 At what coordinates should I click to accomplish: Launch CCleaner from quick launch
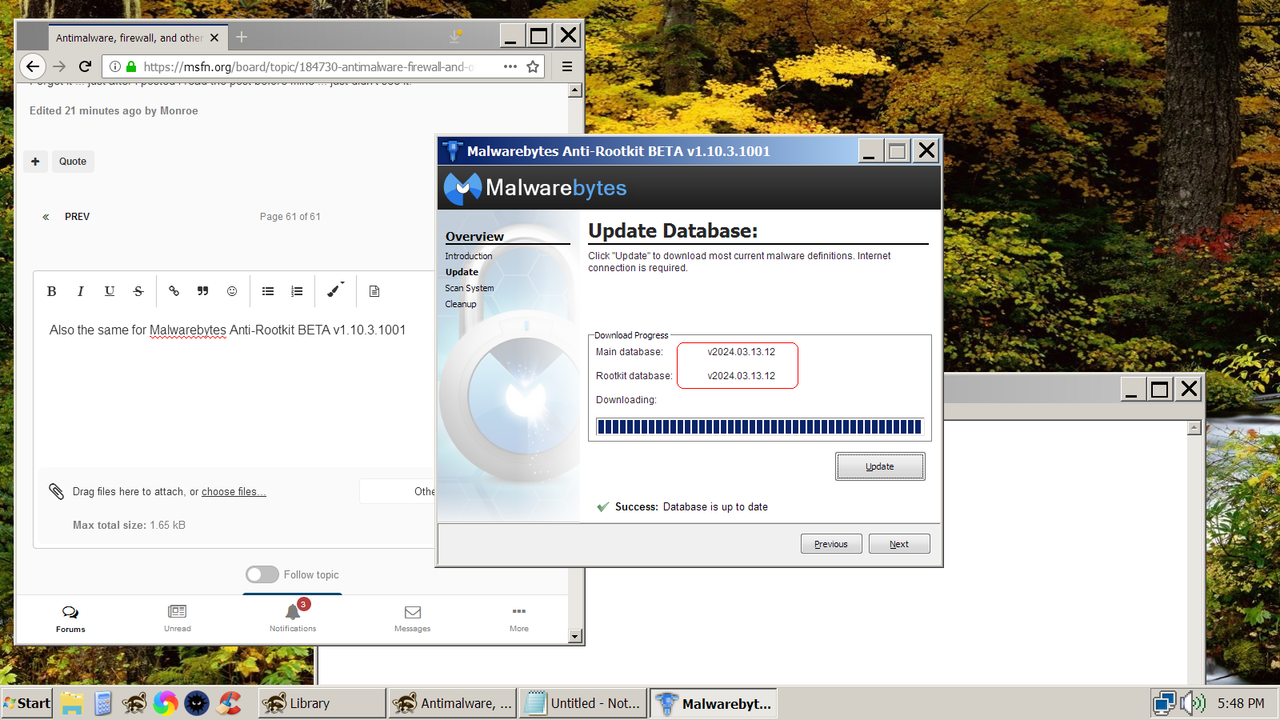pyautogui.click(x=229, y=703)
